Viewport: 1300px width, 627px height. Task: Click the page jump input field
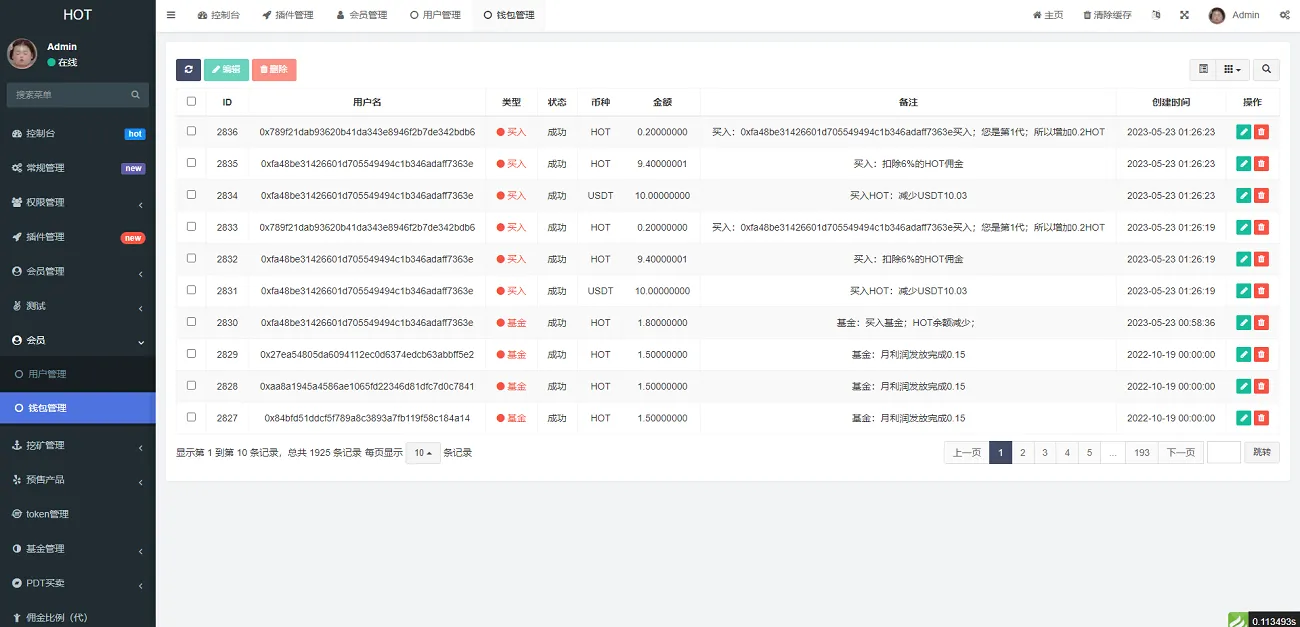(1224, 452)
